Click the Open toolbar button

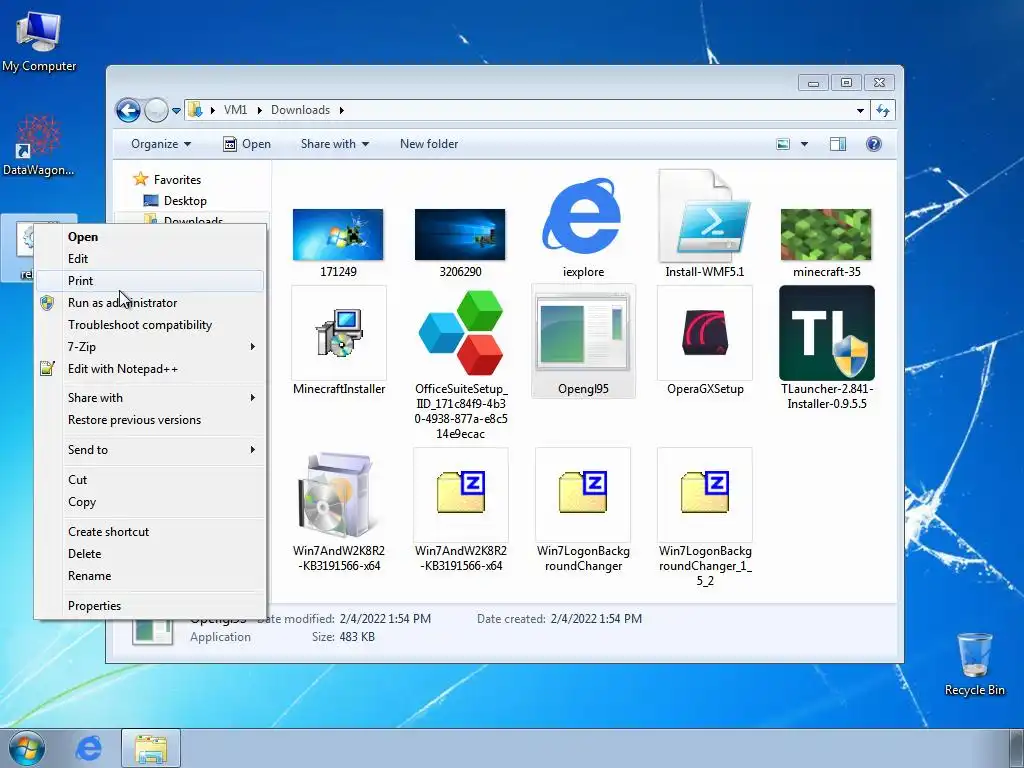tap(247, 144)
